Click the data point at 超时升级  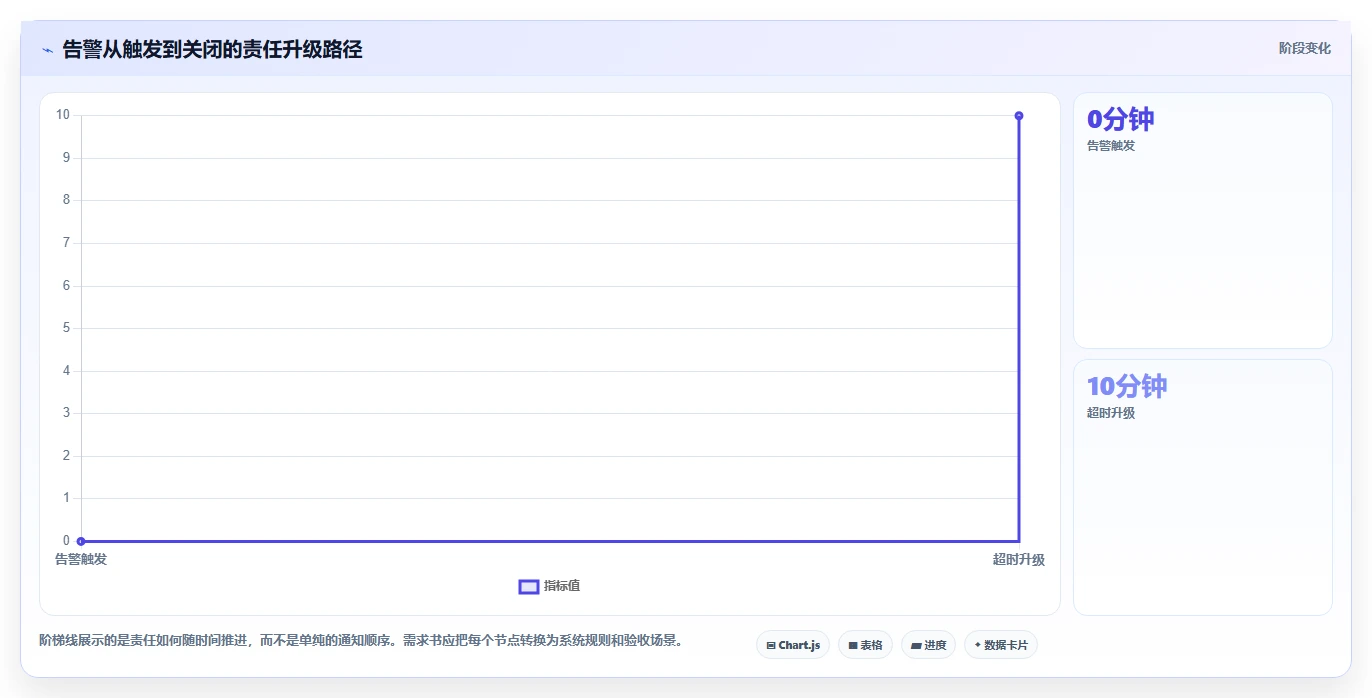pos(1019,116)
